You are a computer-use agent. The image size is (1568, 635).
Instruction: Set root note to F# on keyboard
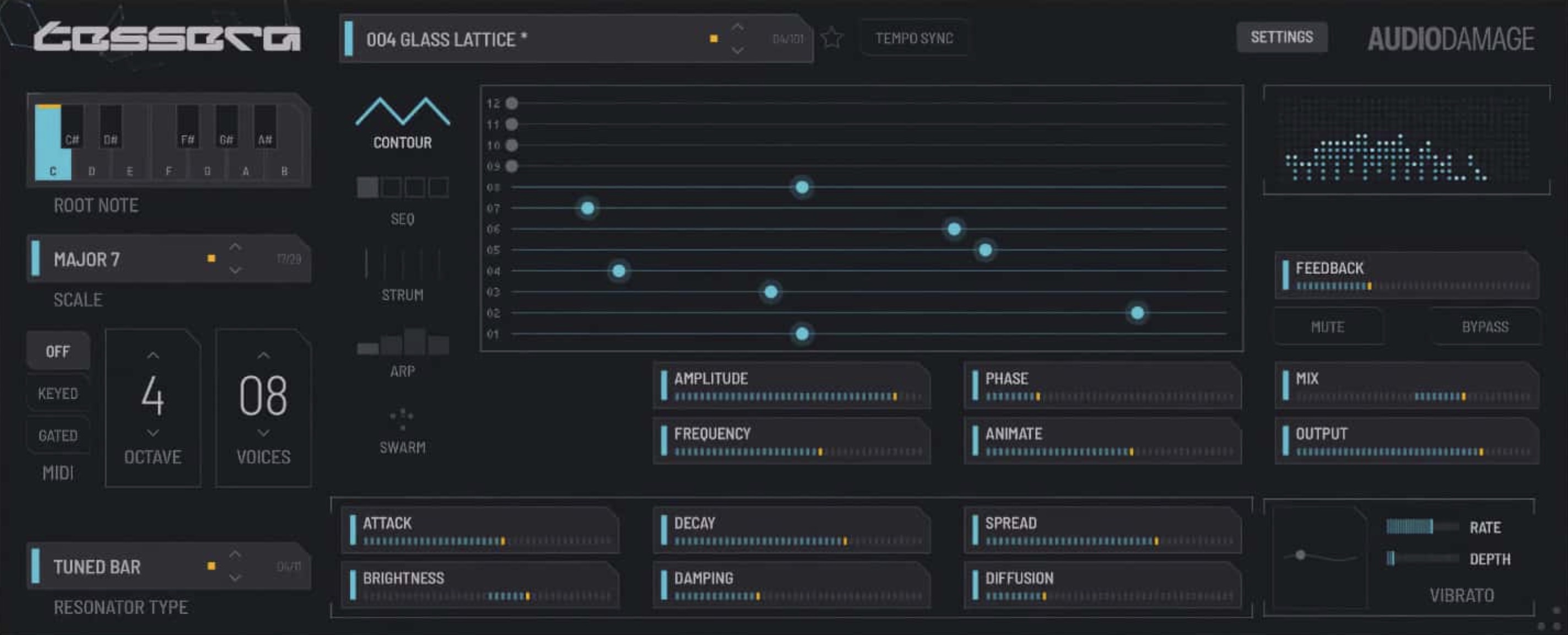[187, 128]
